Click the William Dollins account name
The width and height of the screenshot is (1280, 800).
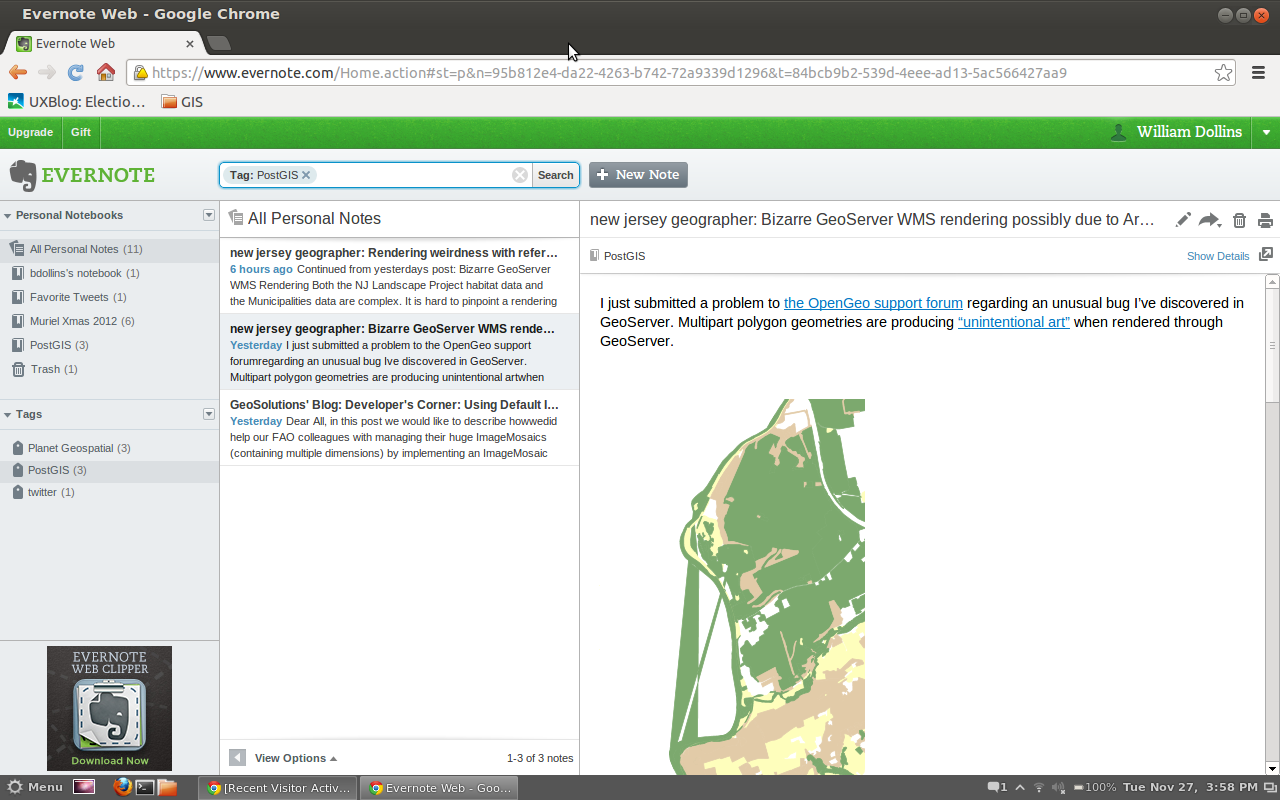pyautogui.click(x=1189, y=132)
